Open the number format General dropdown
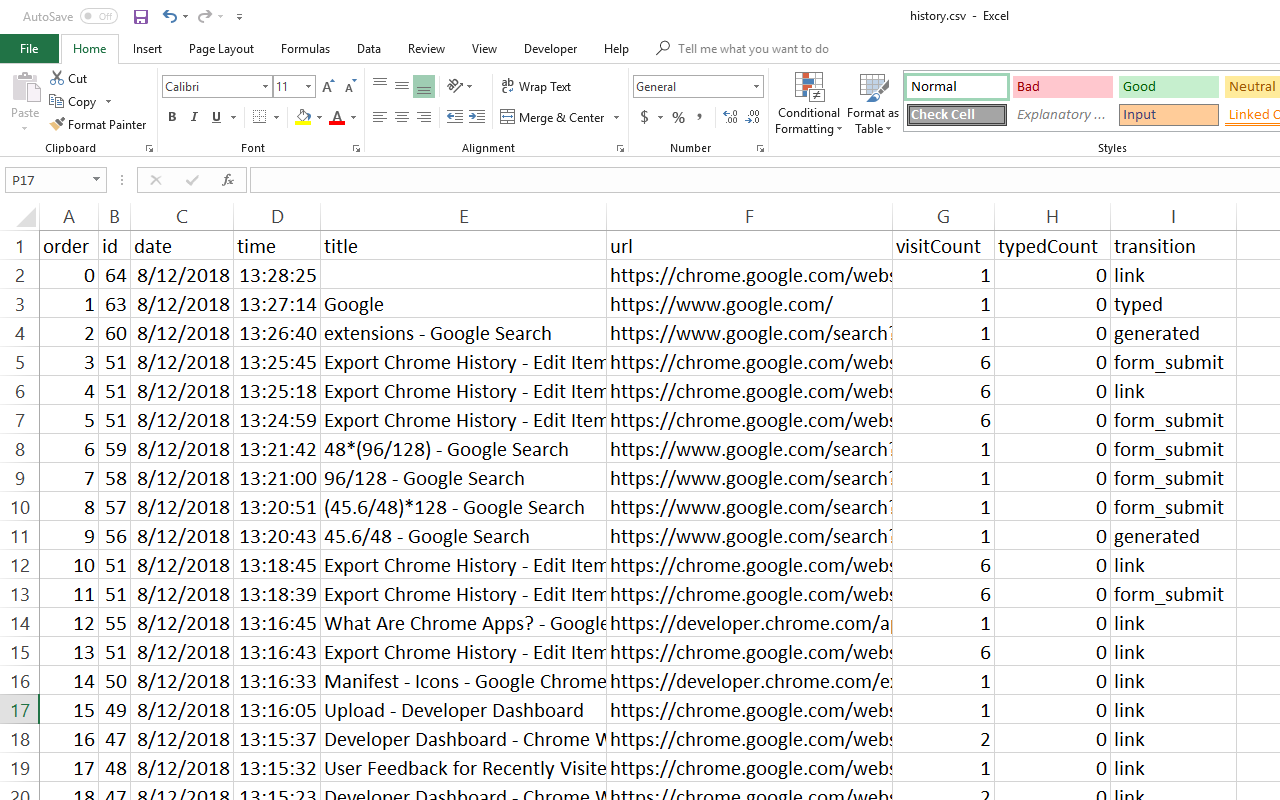Image resolution: width=1280 pixels, height=800 pixels. point(756,87)
